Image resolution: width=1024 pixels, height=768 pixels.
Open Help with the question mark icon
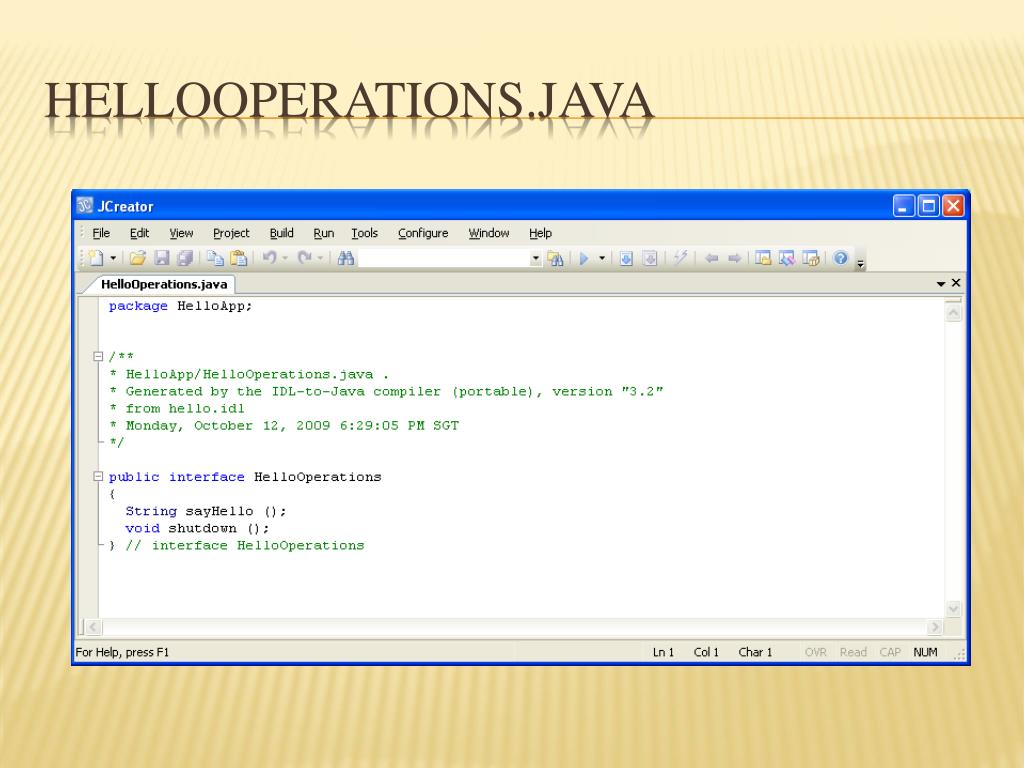pos(840,258)
